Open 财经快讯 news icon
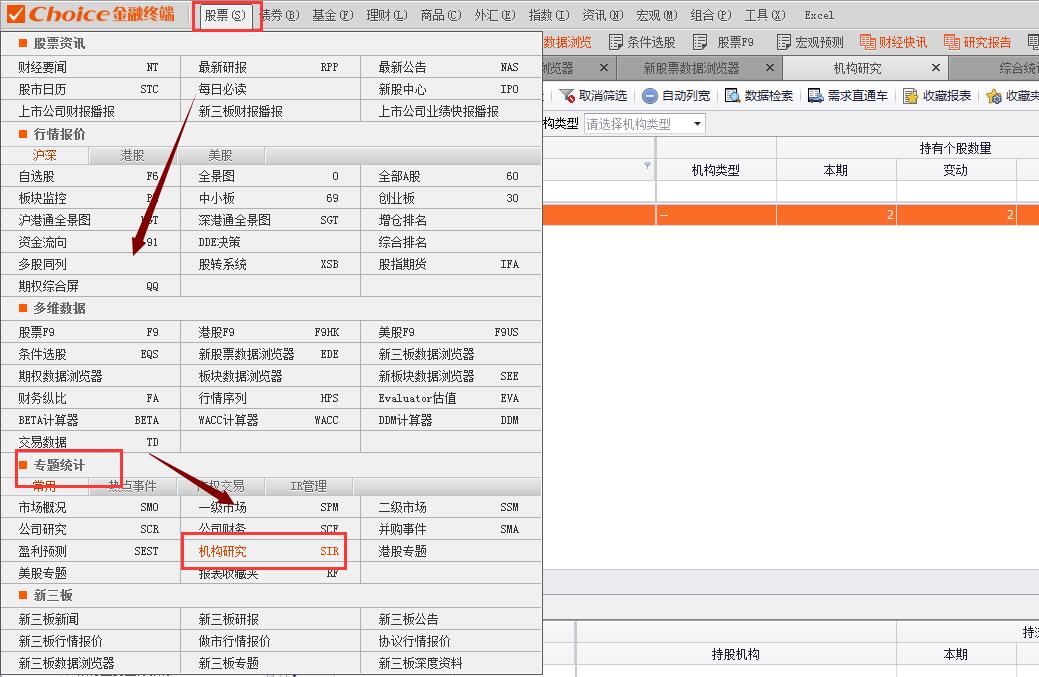The image size is (1039, 677). (867, 42)
